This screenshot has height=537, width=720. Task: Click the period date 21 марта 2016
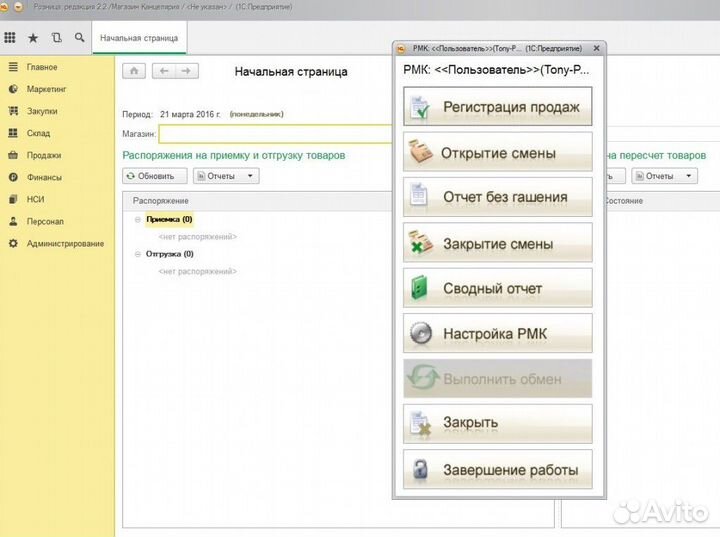coord(190,114)
